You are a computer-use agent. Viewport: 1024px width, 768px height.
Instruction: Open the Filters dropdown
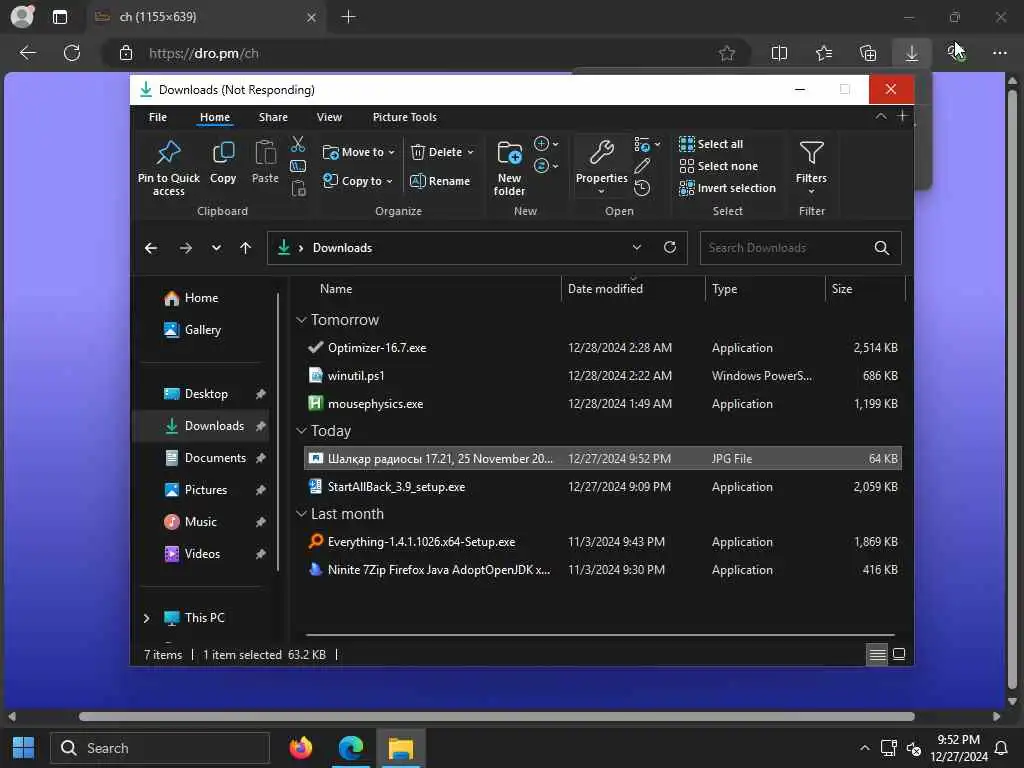coord(811,168)
